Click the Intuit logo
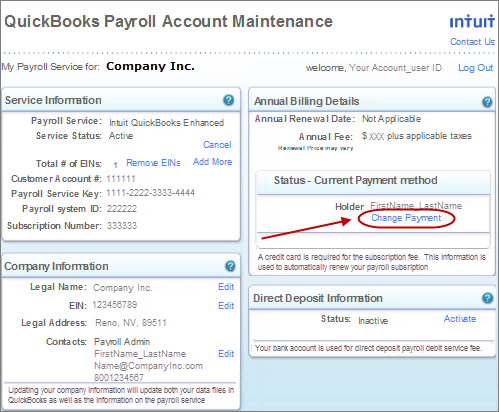 click(472, 21)
